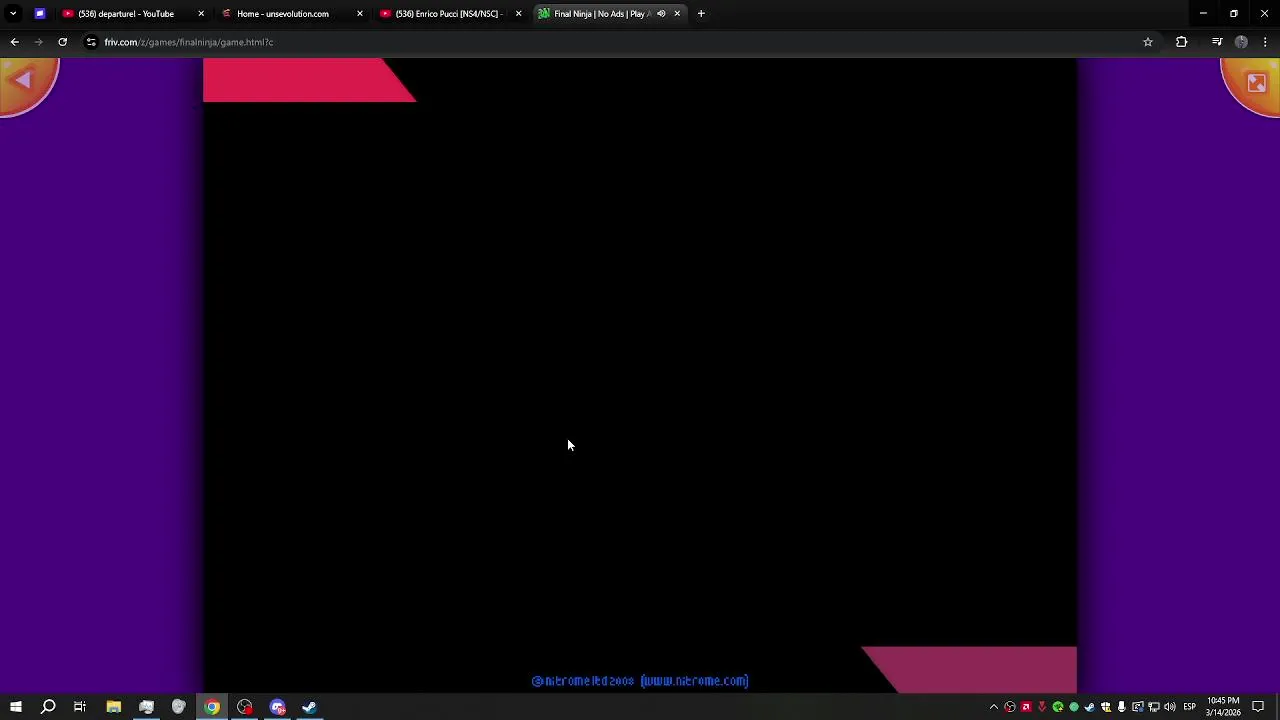Open the nitrome.com credit link in game
The height and width of the screenshot is (720, 1280).
(694, 681)
